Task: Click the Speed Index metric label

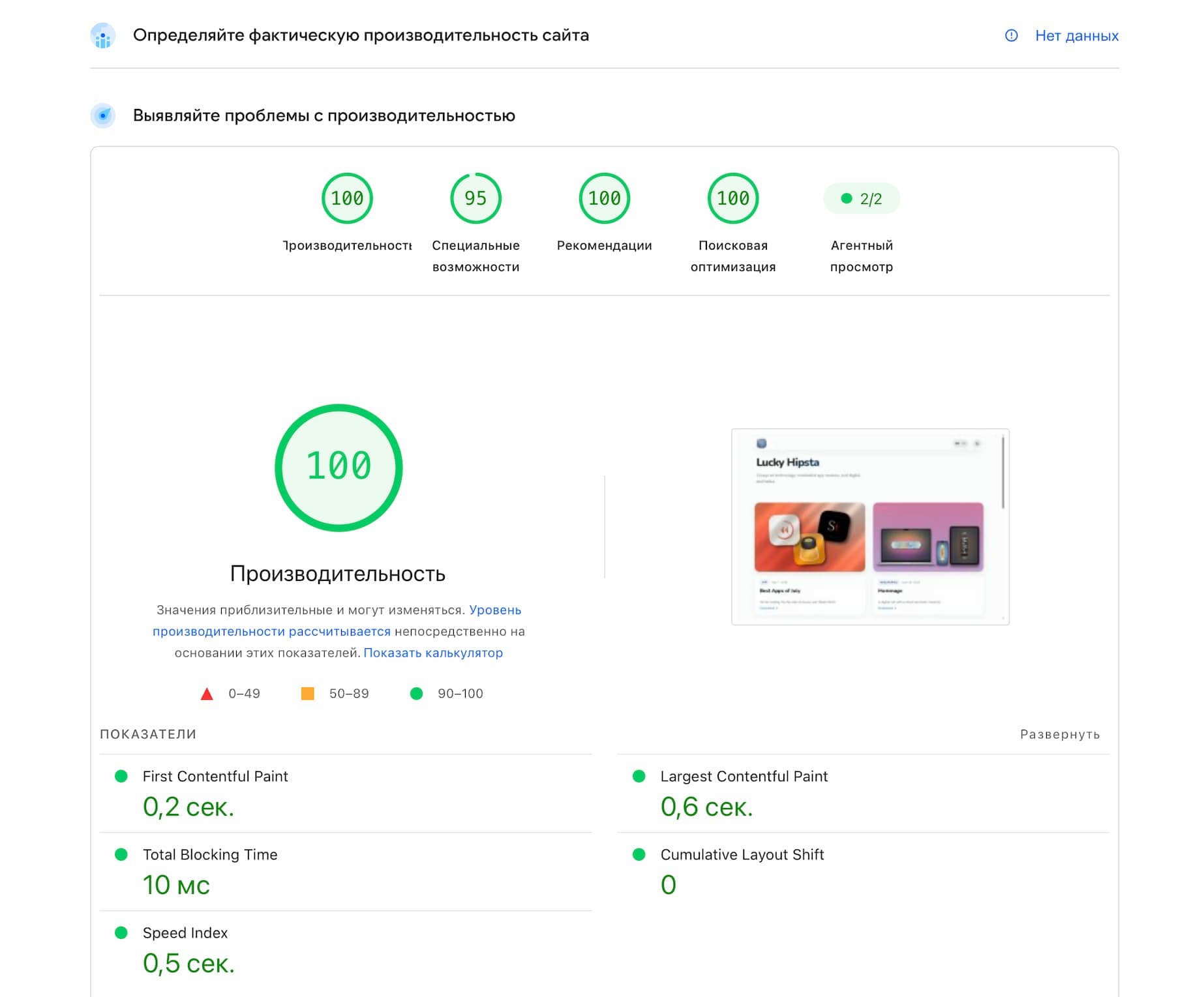Action: click(185, 932)
